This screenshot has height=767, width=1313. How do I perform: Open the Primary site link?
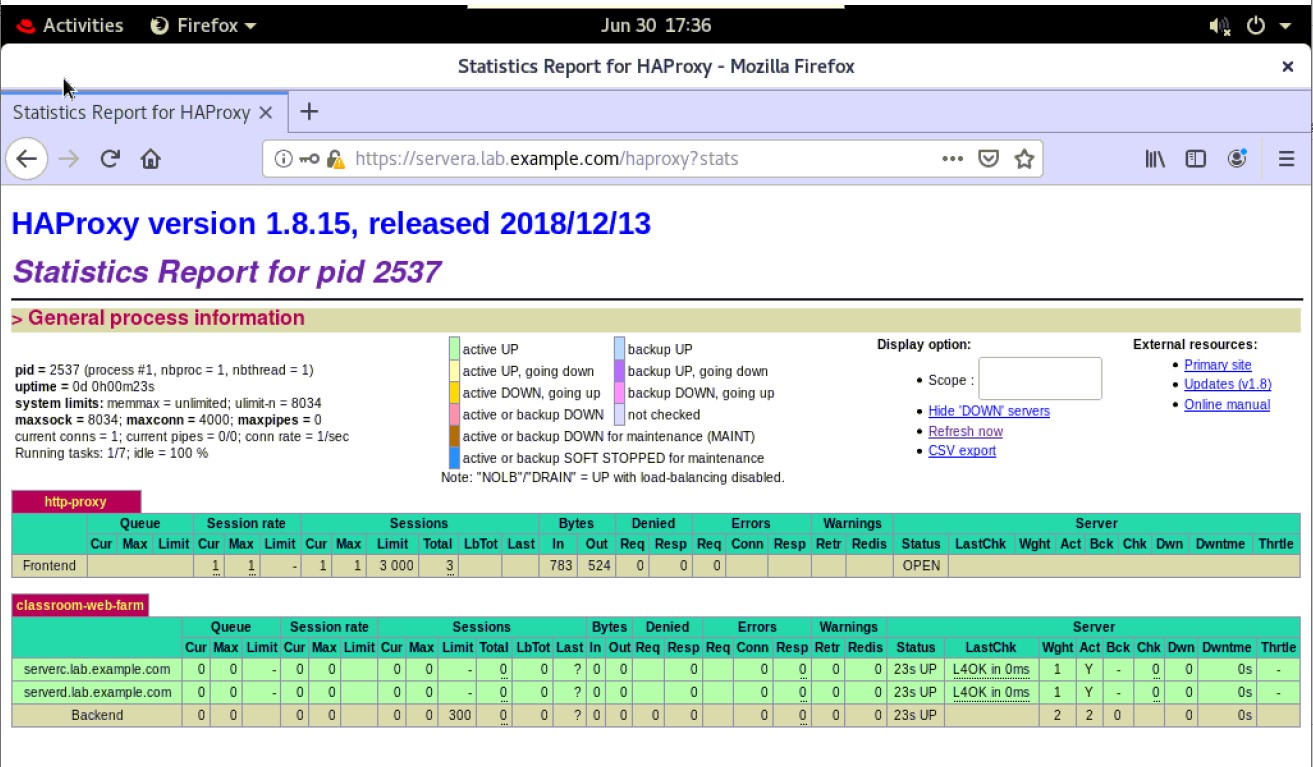pos(1217,365)
